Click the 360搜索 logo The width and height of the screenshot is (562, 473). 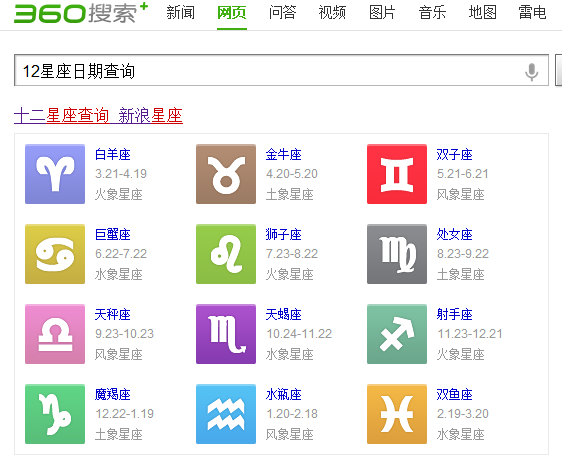coord(81,13)
